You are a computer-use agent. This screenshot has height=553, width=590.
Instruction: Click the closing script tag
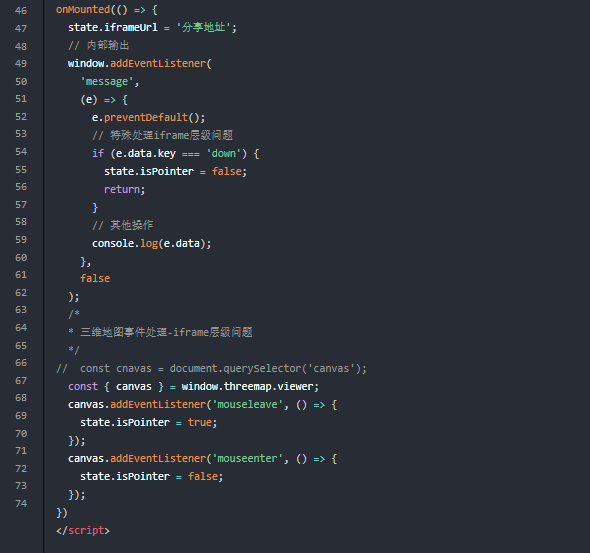pos(83,530)
